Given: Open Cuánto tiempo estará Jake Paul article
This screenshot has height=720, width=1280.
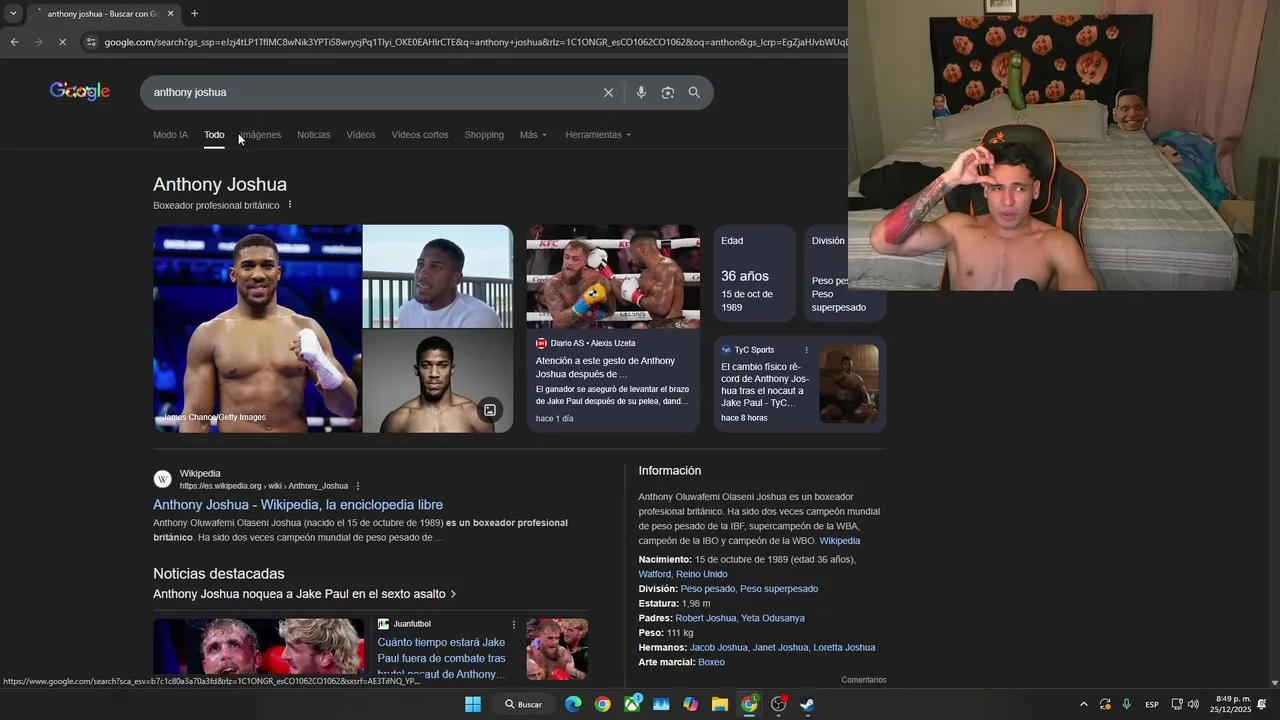Looking at the screenshot, I should pos(441,658).
